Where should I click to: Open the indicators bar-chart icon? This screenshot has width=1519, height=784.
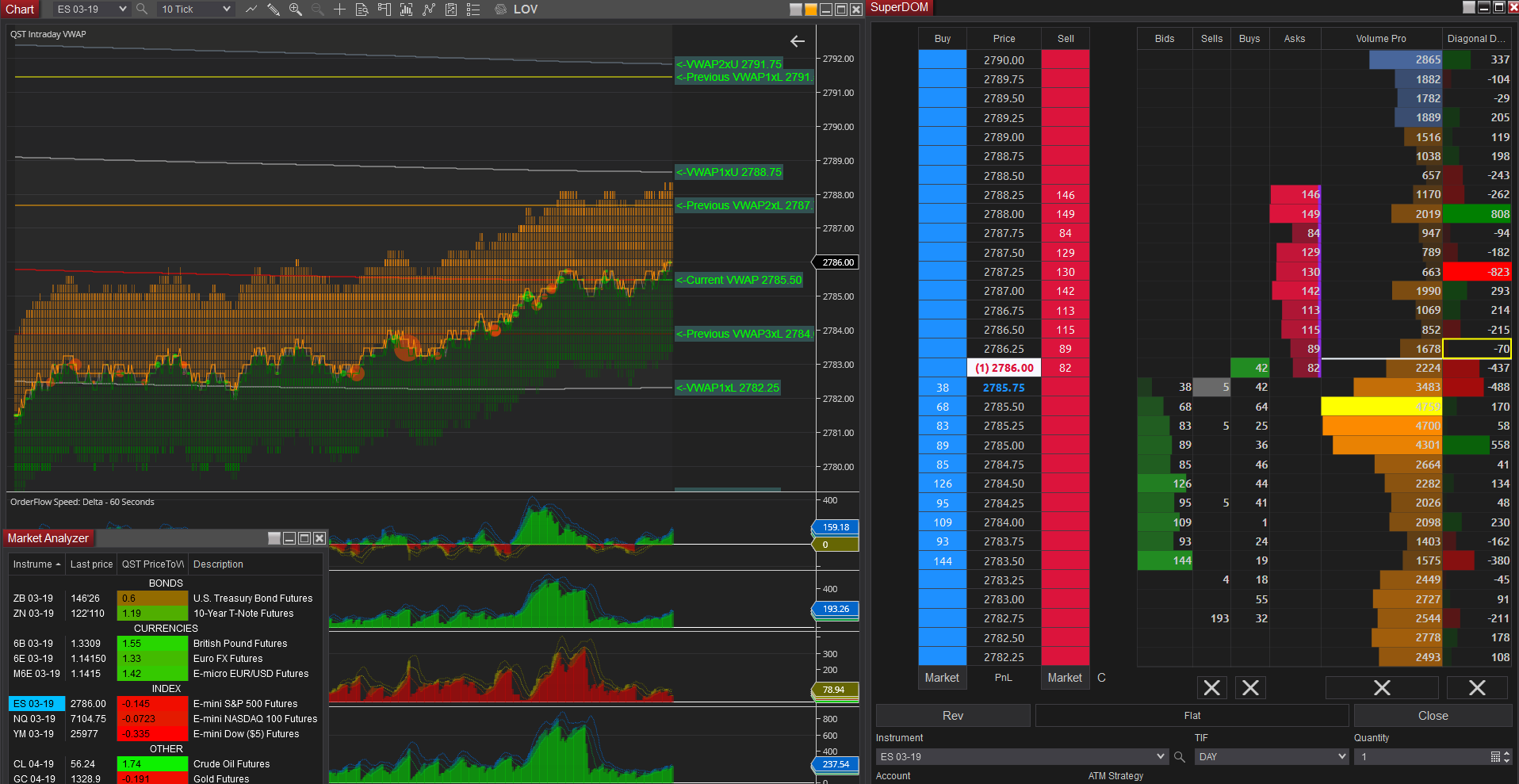tap(407, 9)
